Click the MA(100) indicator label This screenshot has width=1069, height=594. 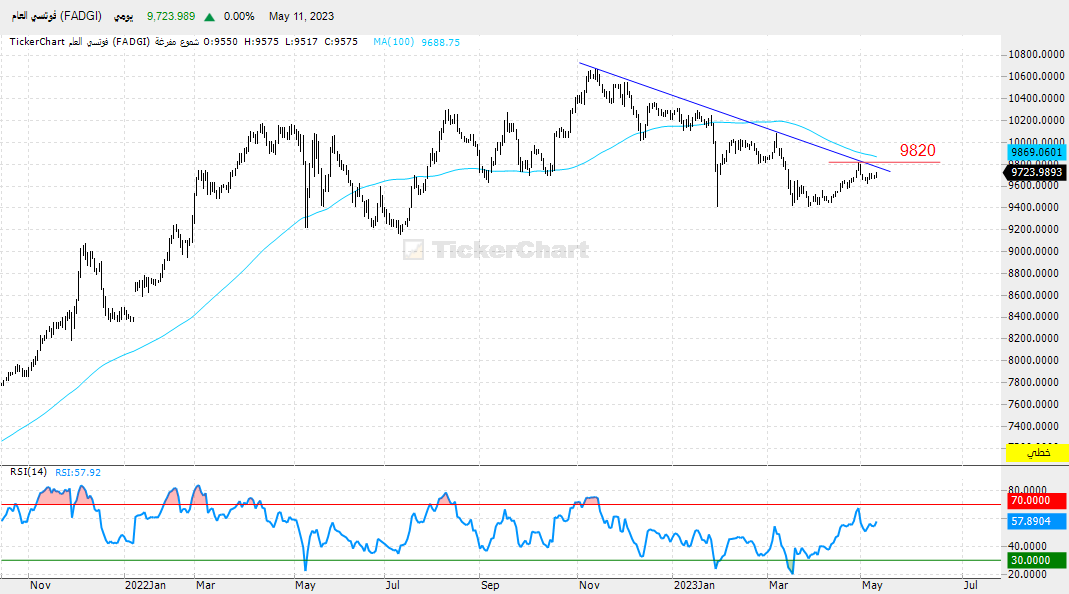pyautogui.click(x=393, y=42)
